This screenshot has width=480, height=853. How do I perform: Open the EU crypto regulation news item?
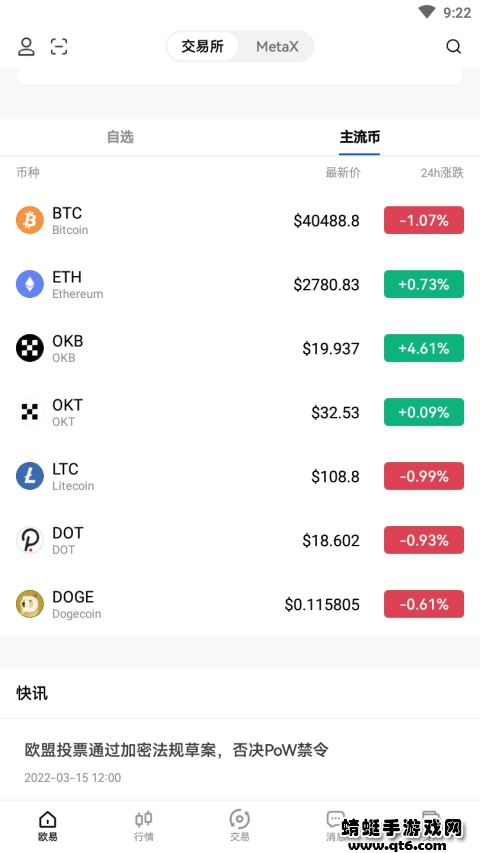tap(240, 760)
